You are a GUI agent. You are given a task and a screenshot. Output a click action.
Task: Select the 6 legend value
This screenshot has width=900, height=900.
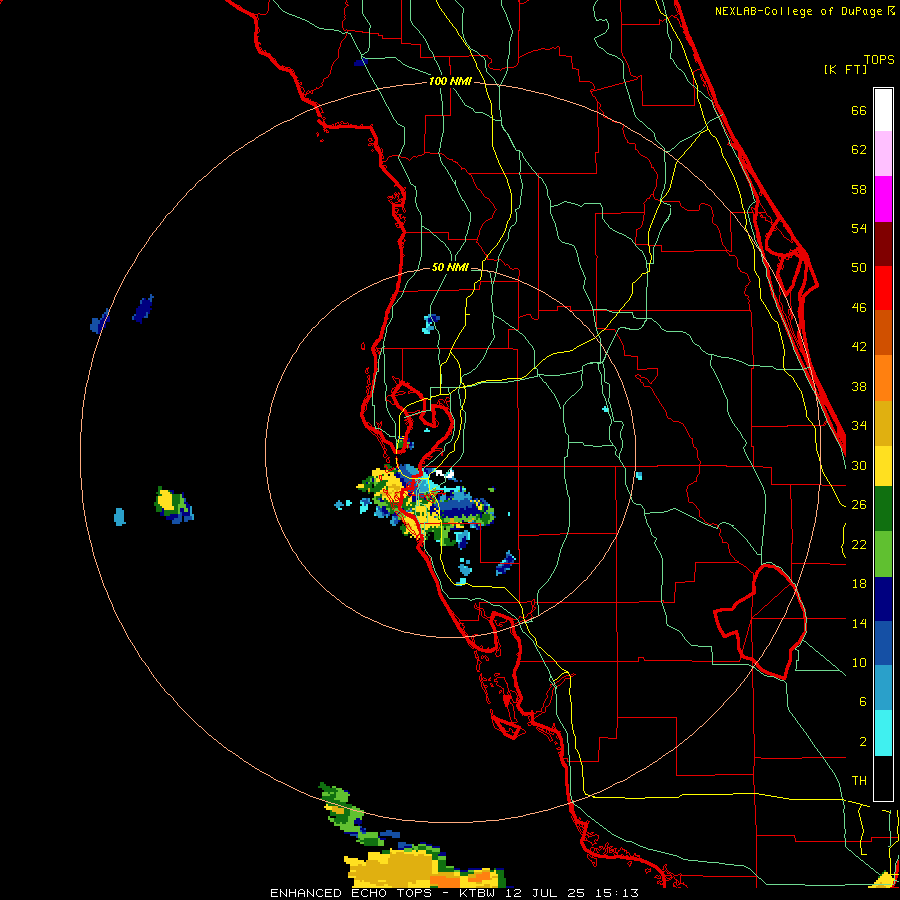click(x=862, y=702)
